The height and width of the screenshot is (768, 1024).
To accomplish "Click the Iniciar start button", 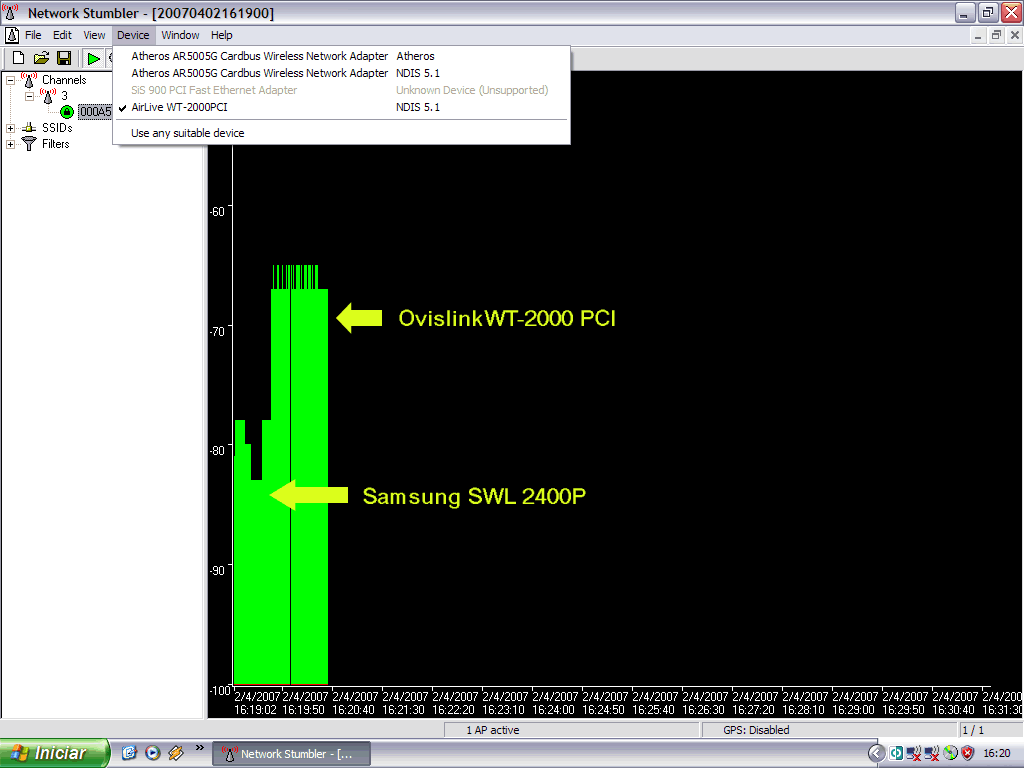I will click(x=54, y=753).
